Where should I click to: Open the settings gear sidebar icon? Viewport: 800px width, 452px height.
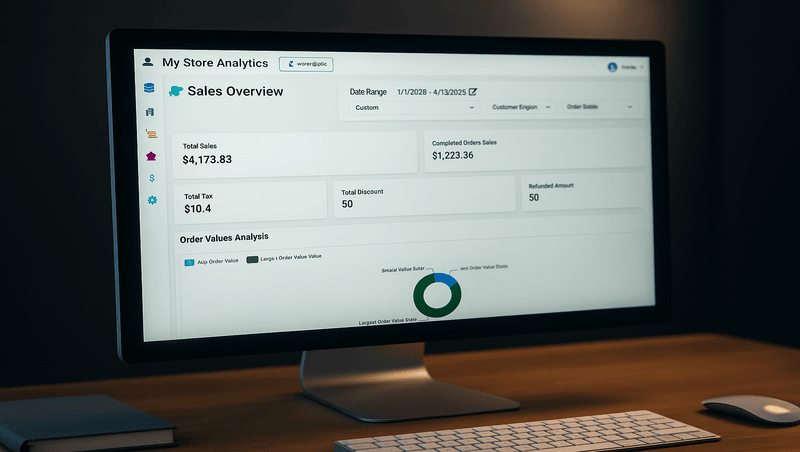(x=152, y=200)
